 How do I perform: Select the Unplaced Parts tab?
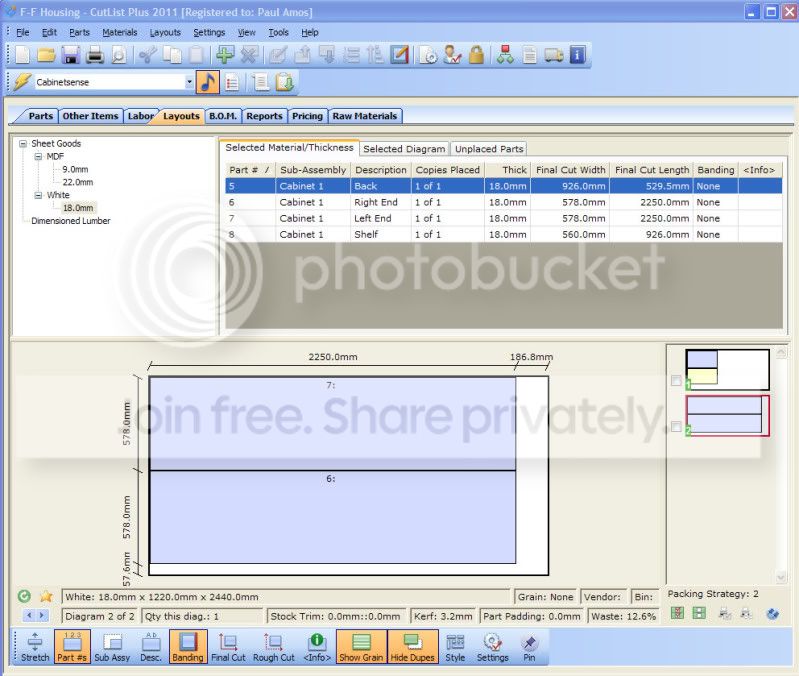point(489,149)
